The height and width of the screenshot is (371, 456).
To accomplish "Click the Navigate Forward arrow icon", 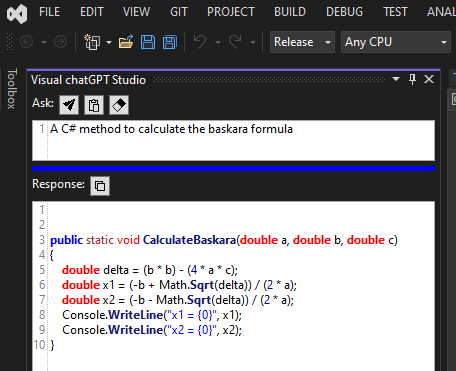I will point(60,42).
